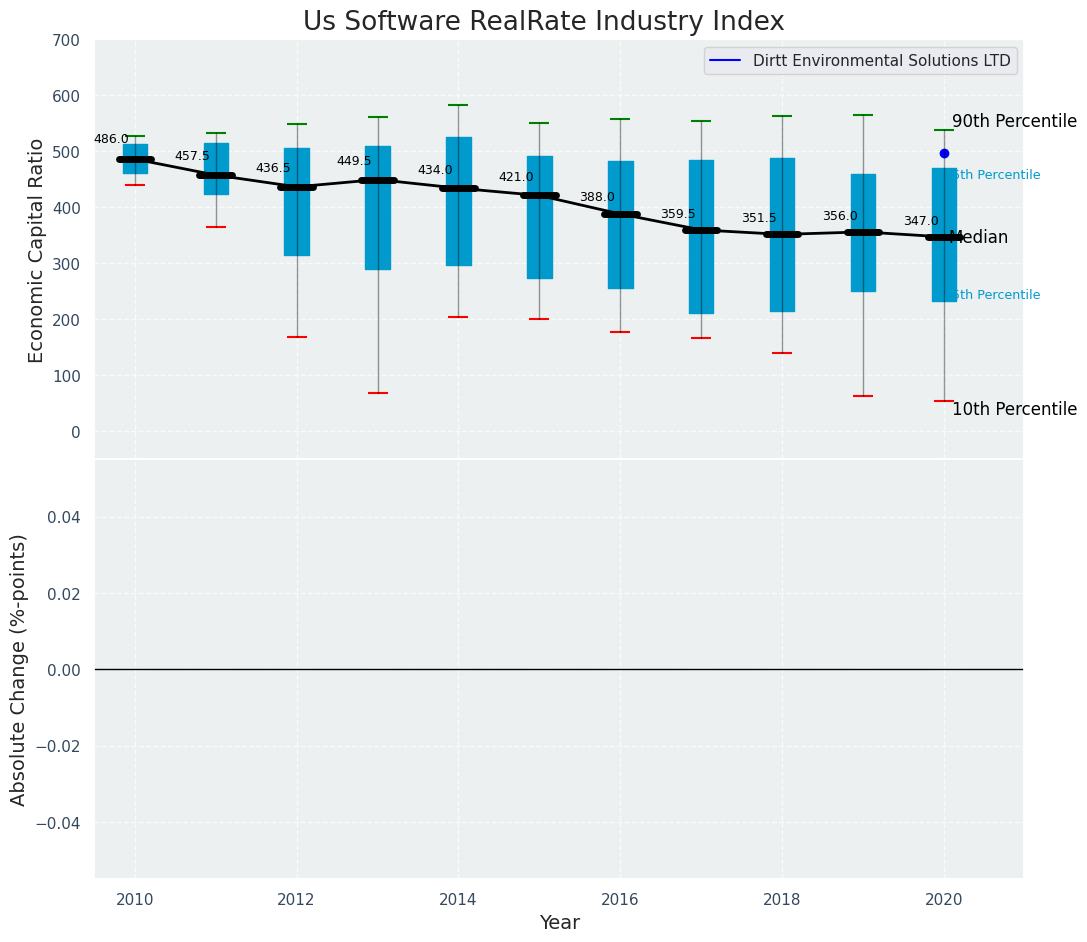Click the 2020 red 10th percentile marker

(943, 401)
